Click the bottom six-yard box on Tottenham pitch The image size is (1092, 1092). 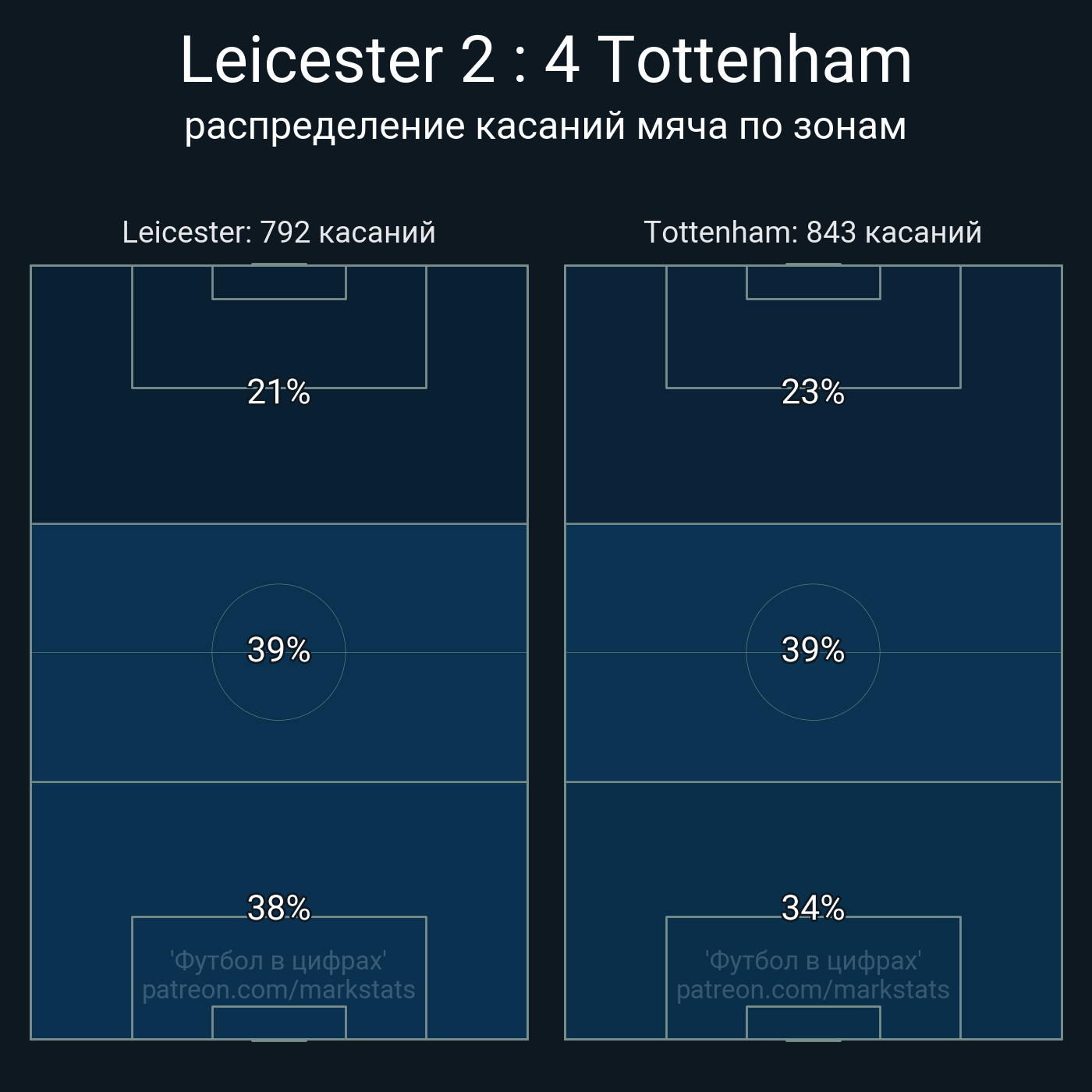(x=814, y=1023)
